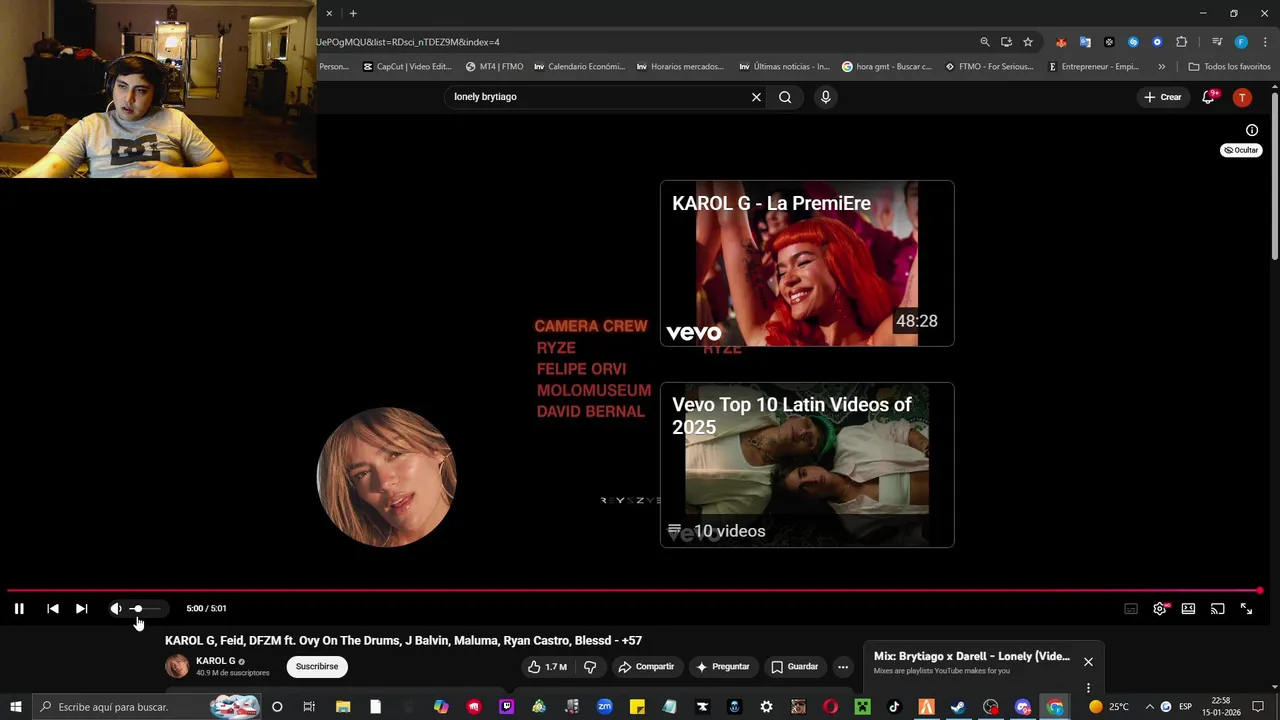This screenshot has width=1280, height=720.
Task: Open YouTube notifications bell
Action: point(1209,97)
